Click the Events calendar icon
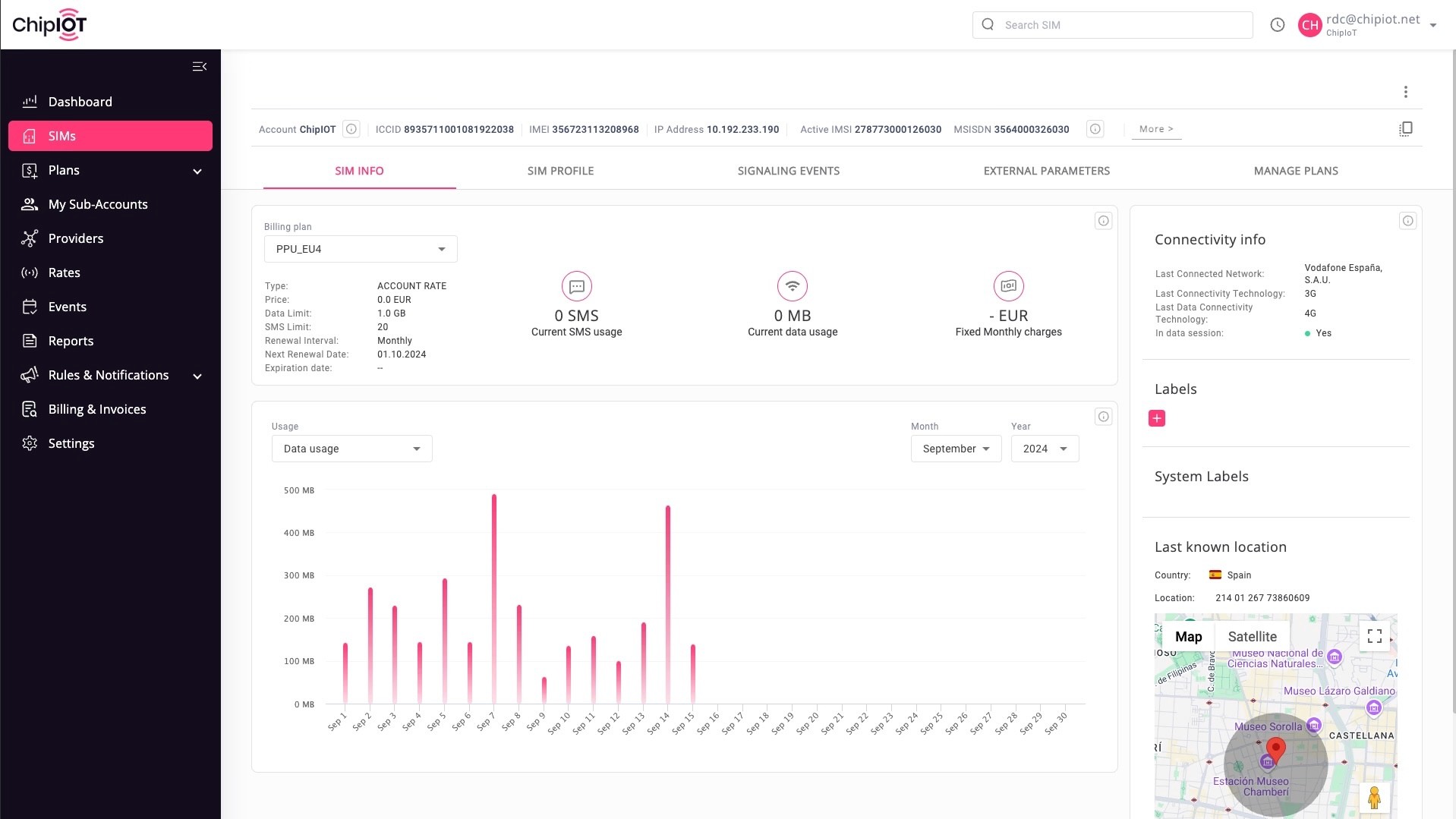 [x=30, y=307]
